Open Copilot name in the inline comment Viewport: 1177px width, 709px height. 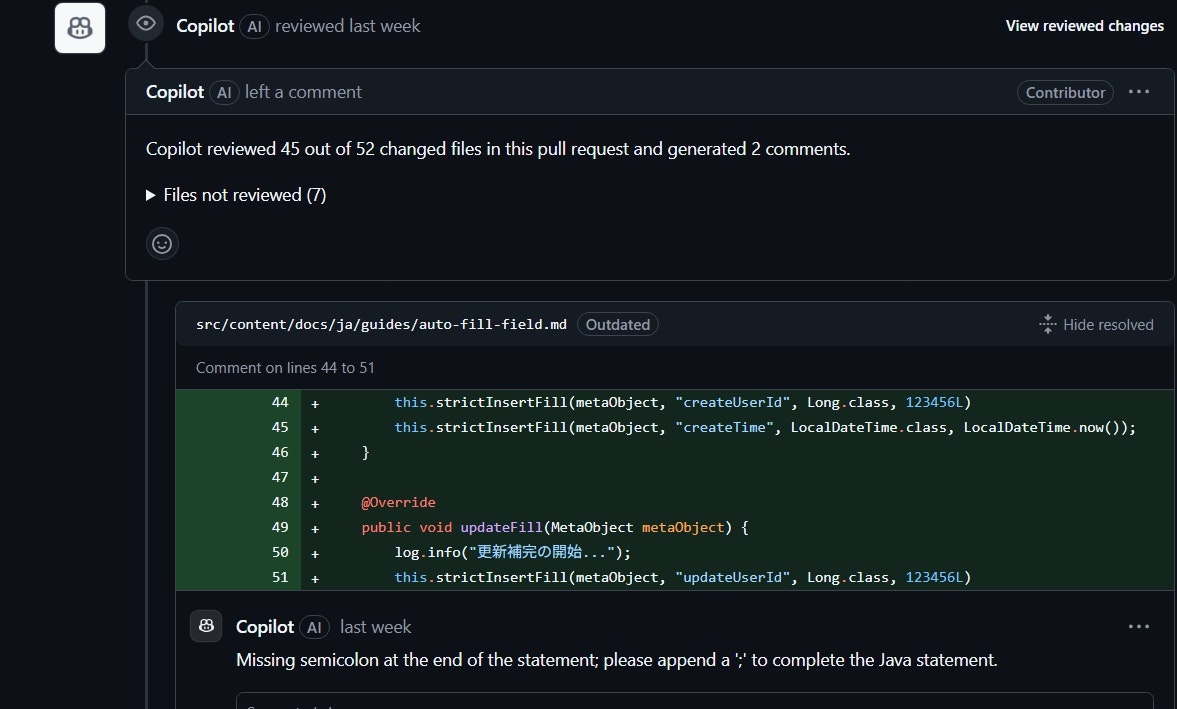[x=265, y=627]
